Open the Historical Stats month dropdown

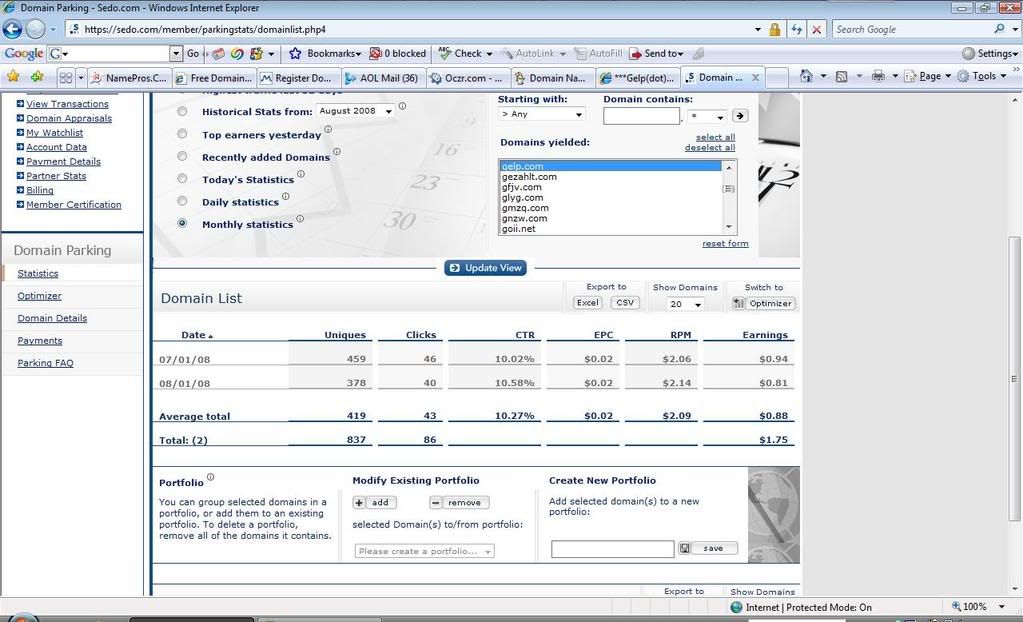[x=355, y=111]
